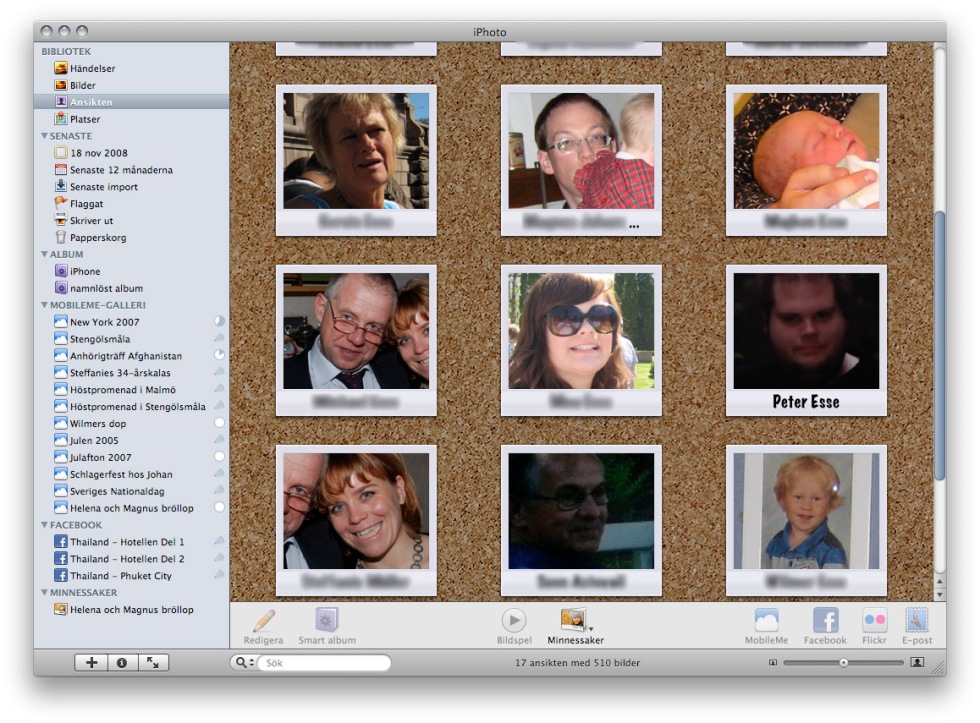The width and height of the screenshot is (980, 723).
Task: Click the Facebook share icon
Action: pyautogui.click(x=825, y=621)
